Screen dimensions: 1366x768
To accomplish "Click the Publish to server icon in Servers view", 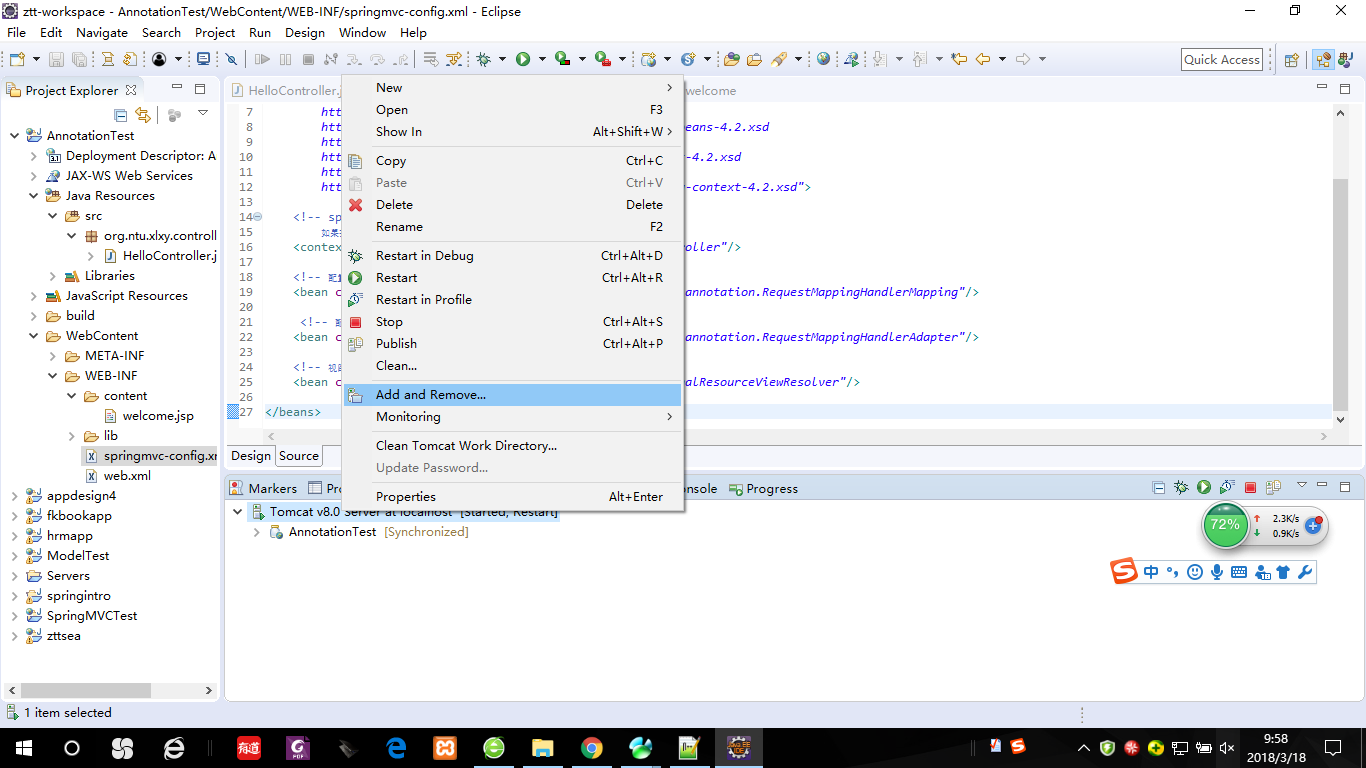I will [x=1273, y=488].
